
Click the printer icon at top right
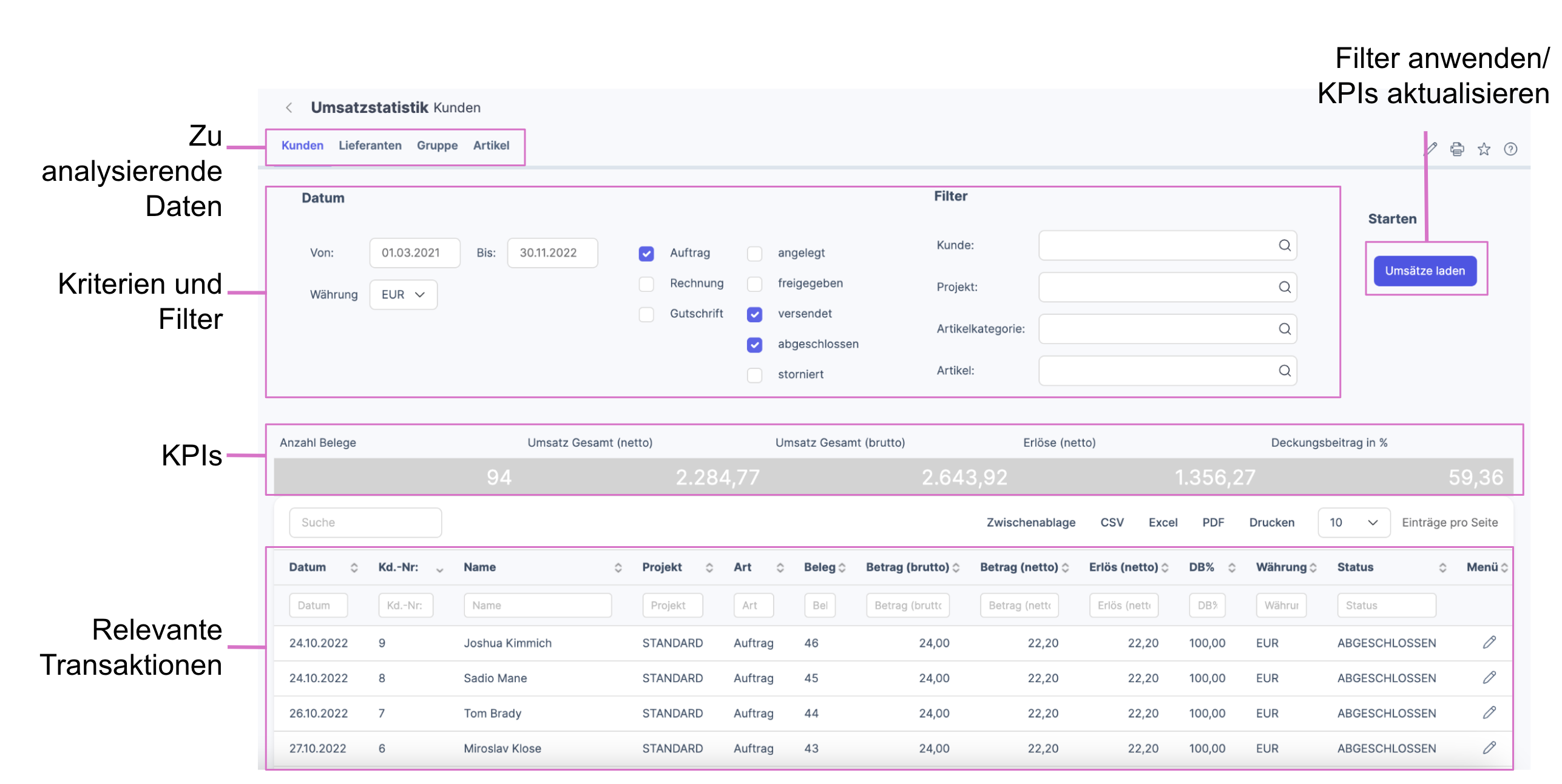(x=1456, y=149)
